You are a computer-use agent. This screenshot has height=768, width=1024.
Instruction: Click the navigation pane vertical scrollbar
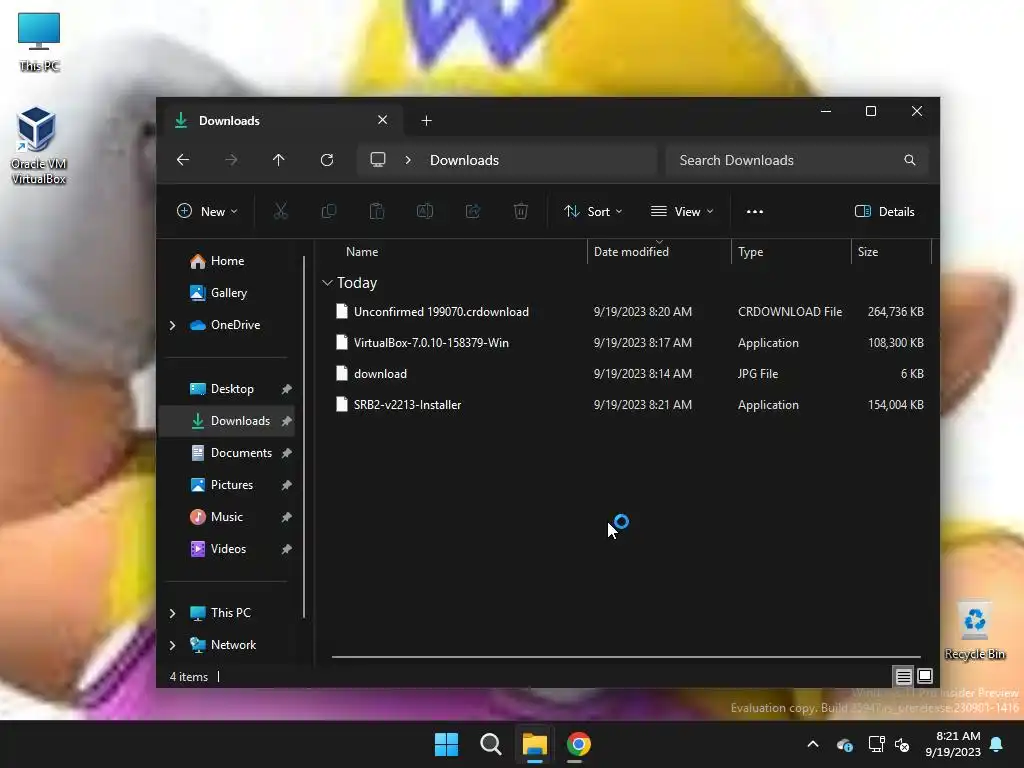tap(304, 437)
